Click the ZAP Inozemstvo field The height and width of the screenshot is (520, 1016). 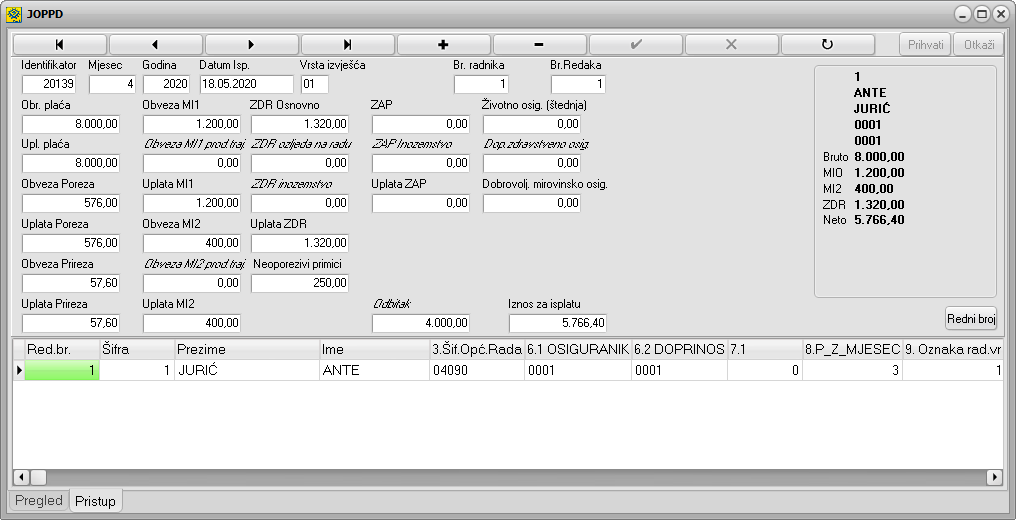(421, 163)
